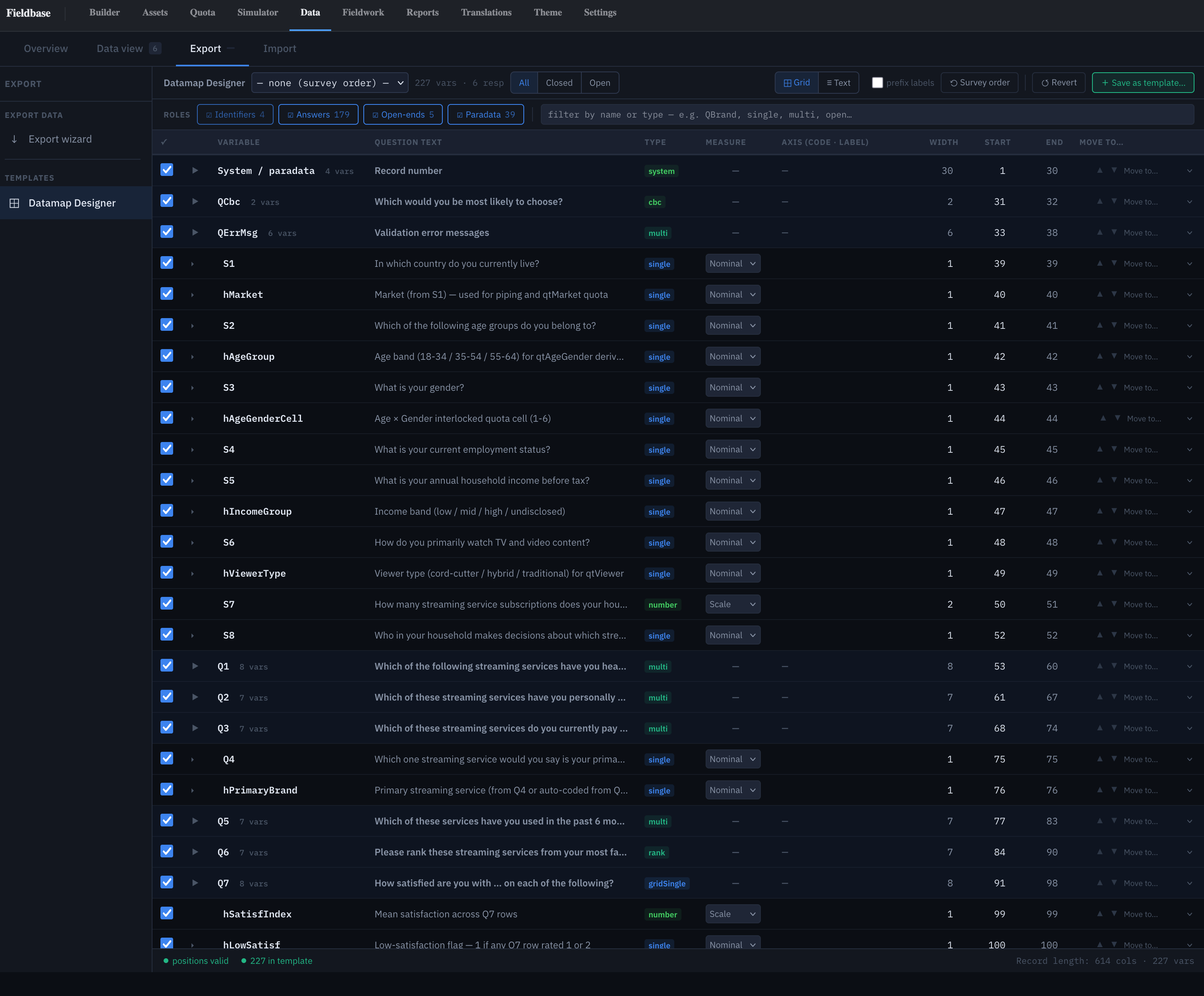Screen dimensions: 1204x996
Task: Toggle the Identifiers 4 role filter
Action: [x=235, y=115]
